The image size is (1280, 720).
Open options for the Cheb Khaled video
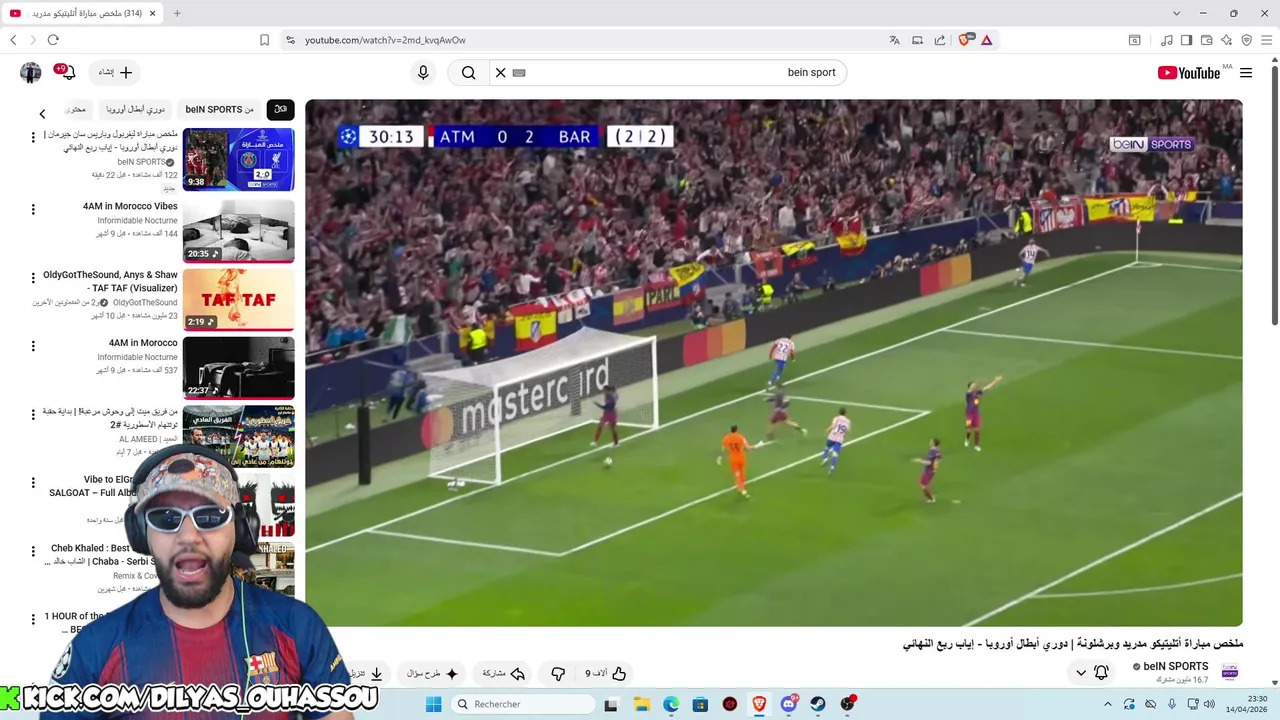click(x=33, y=551)
